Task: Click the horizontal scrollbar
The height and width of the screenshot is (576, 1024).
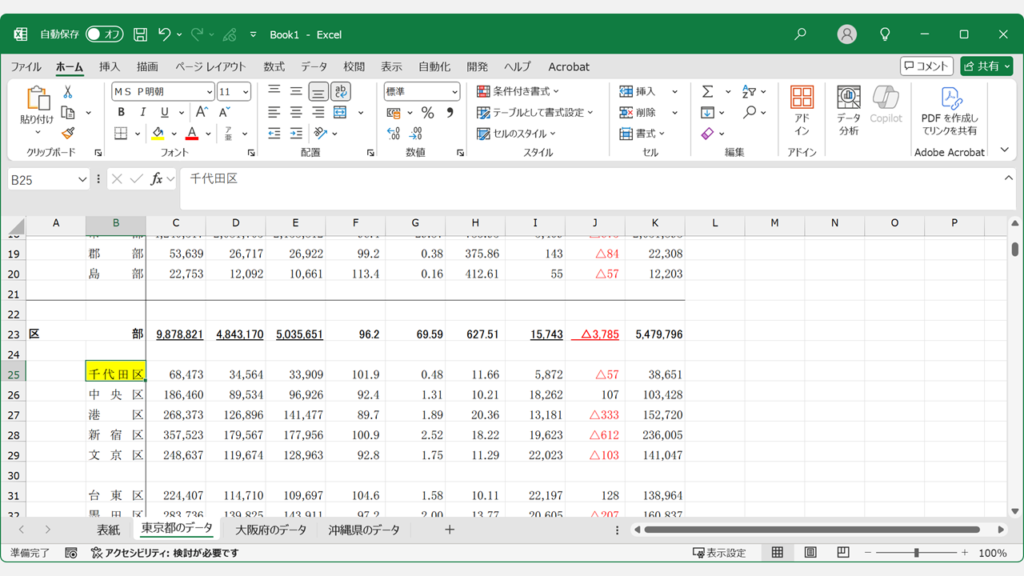Action: tap(812, 530)
